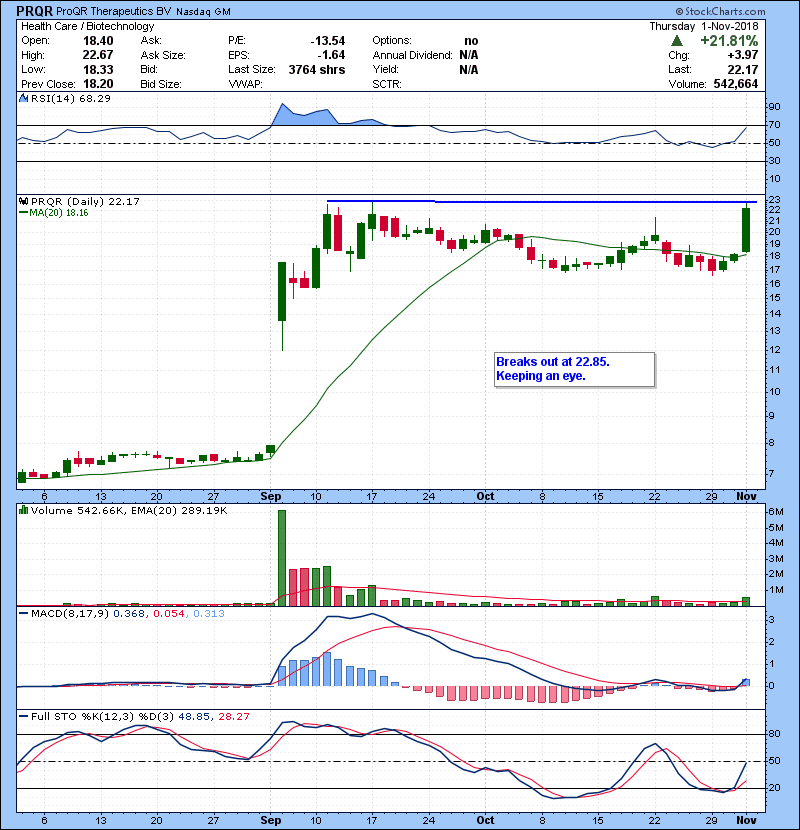This screenshot has height=830, width=800.
Task: Click the Open value 18.40
Action: (x=98, y=41)
